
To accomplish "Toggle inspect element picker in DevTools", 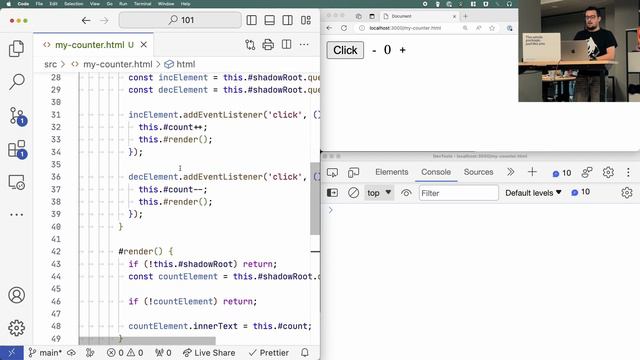I will point(332,172).
